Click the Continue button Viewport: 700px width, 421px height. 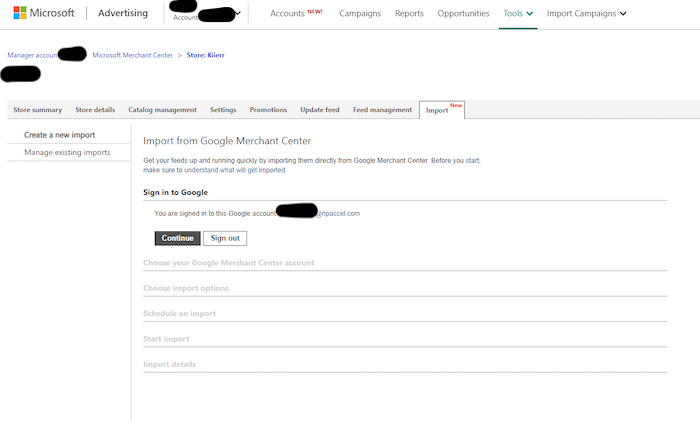[x=178, y=238]
